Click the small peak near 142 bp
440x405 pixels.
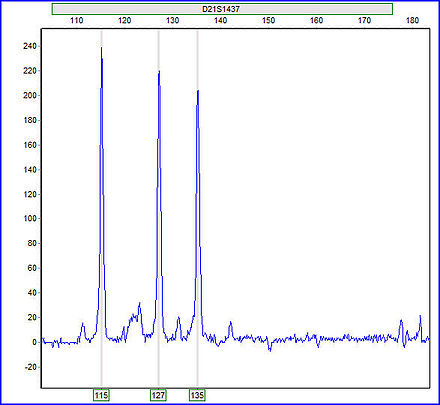tap(230, 322)
